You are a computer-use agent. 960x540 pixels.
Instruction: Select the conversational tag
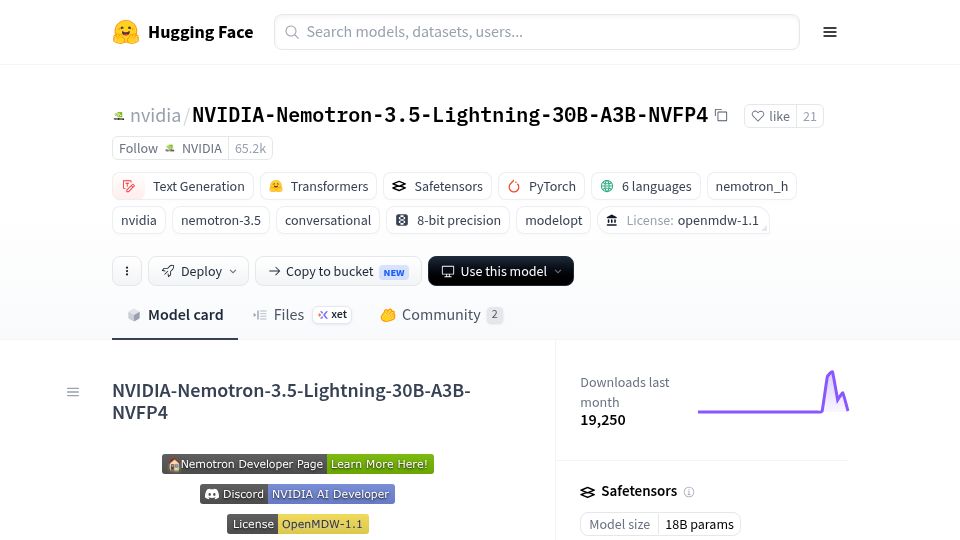pyautogui.click(x=328, y=220)
